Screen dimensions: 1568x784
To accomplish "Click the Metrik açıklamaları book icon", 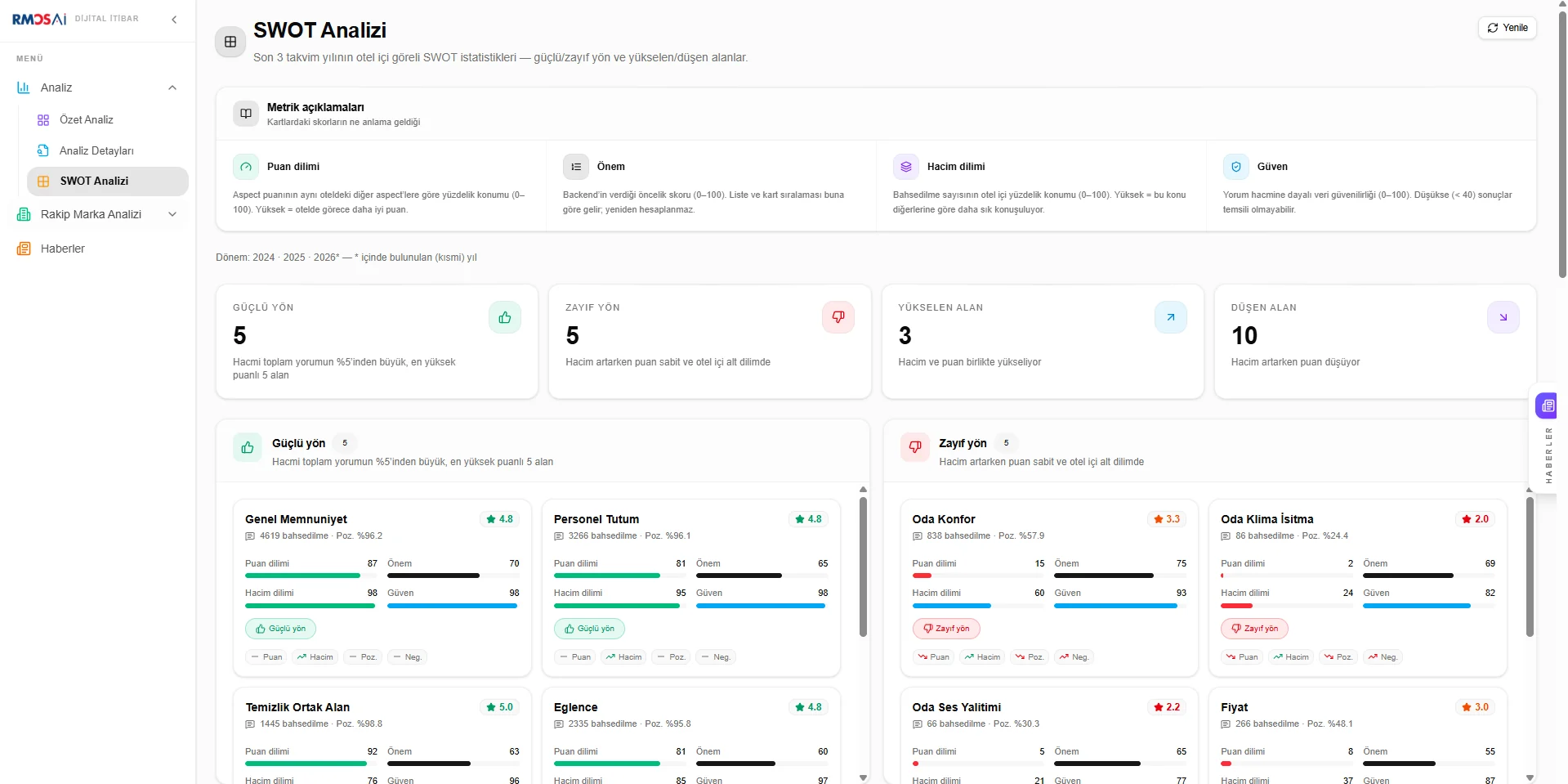I will pyautogui.click(x=246, y=114).
